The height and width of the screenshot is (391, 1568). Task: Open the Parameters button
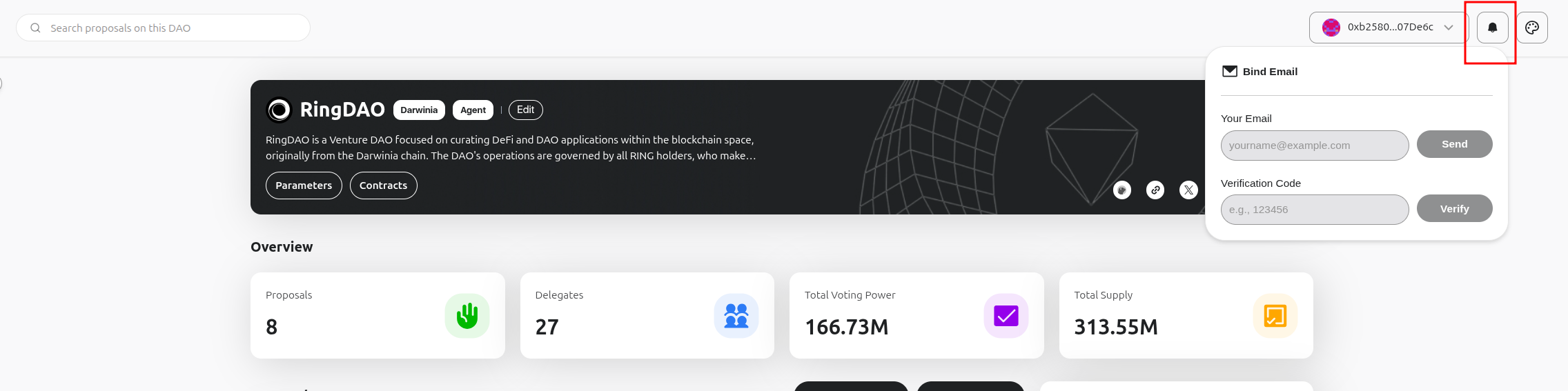point(304,186)
